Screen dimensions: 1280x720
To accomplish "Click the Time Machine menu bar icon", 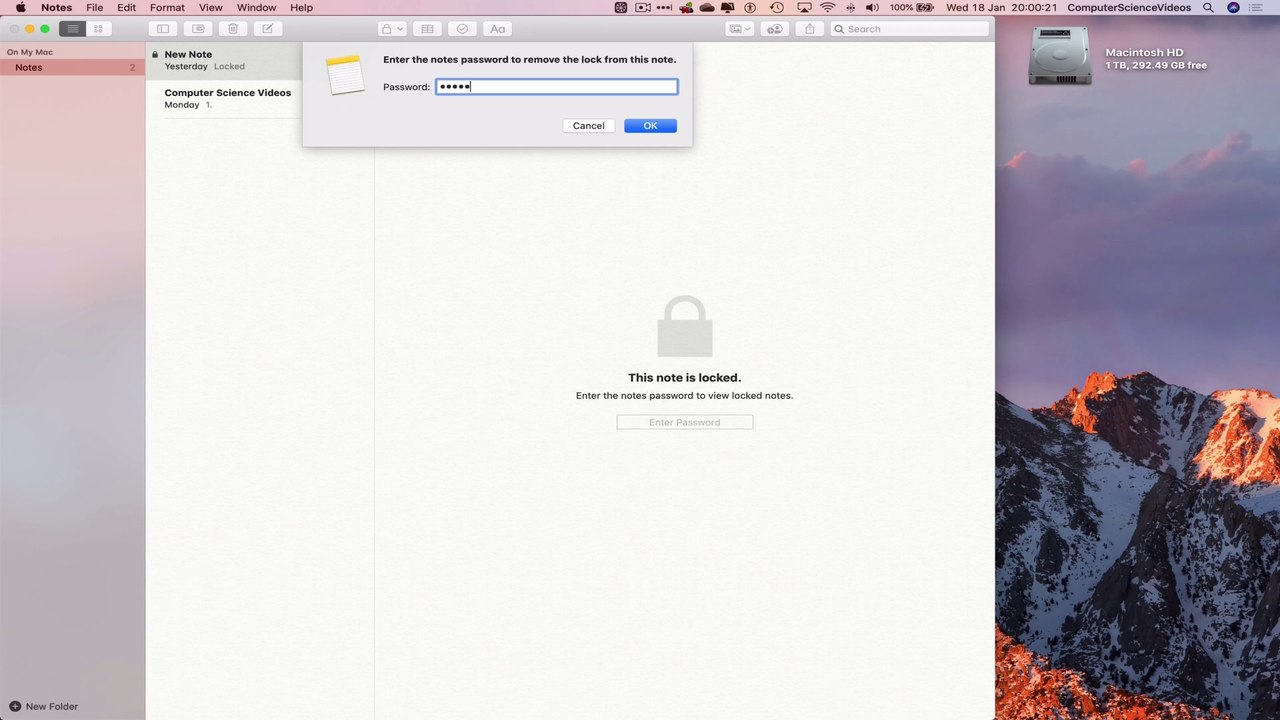I will pos(776,7).
